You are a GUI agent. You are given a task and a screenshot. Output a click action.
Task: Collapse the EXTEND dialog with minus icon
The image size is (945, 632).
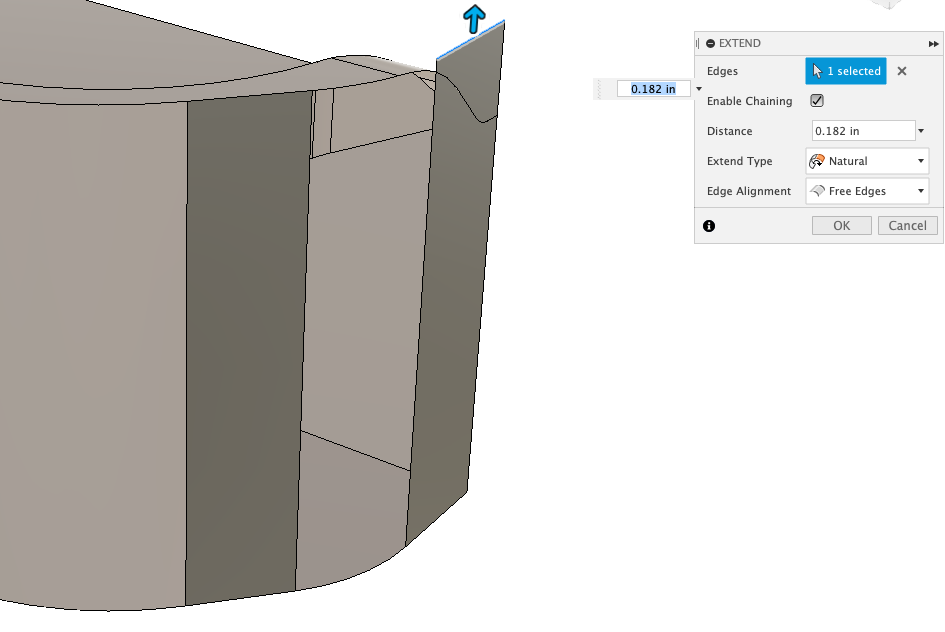711,43
